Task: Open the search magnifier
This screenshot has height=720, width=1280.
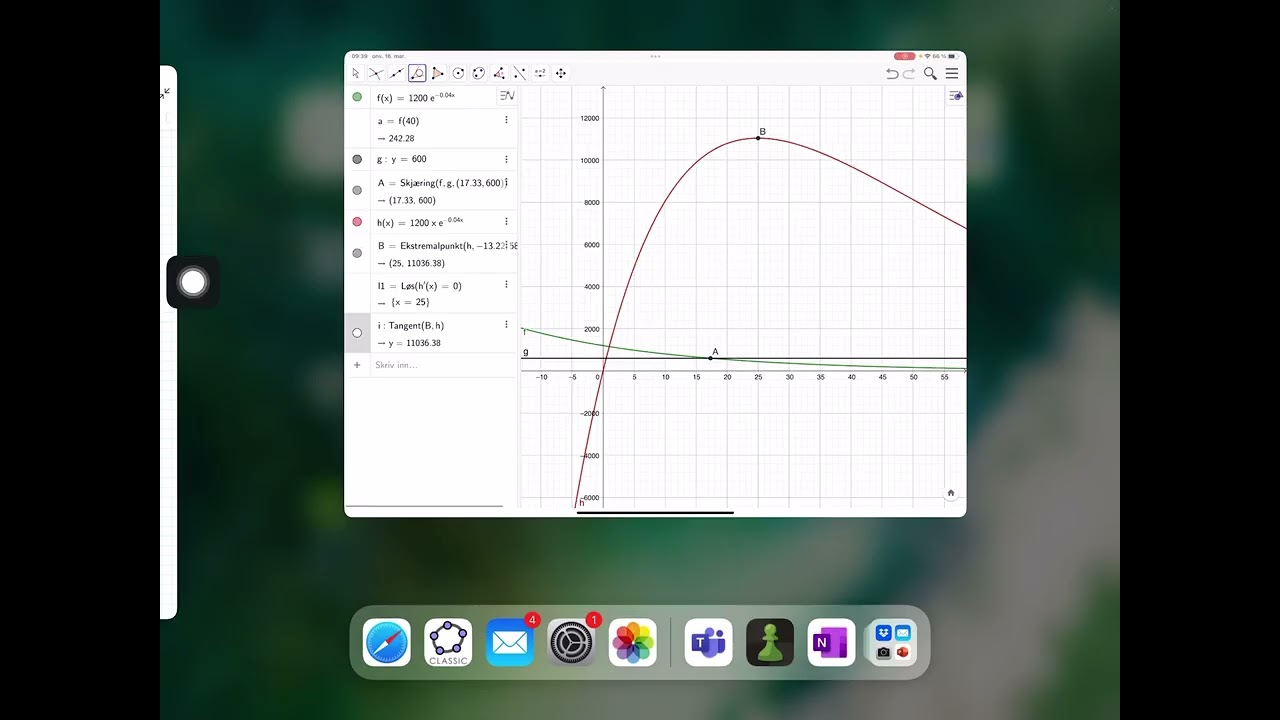Action: (x=930, y=73)
